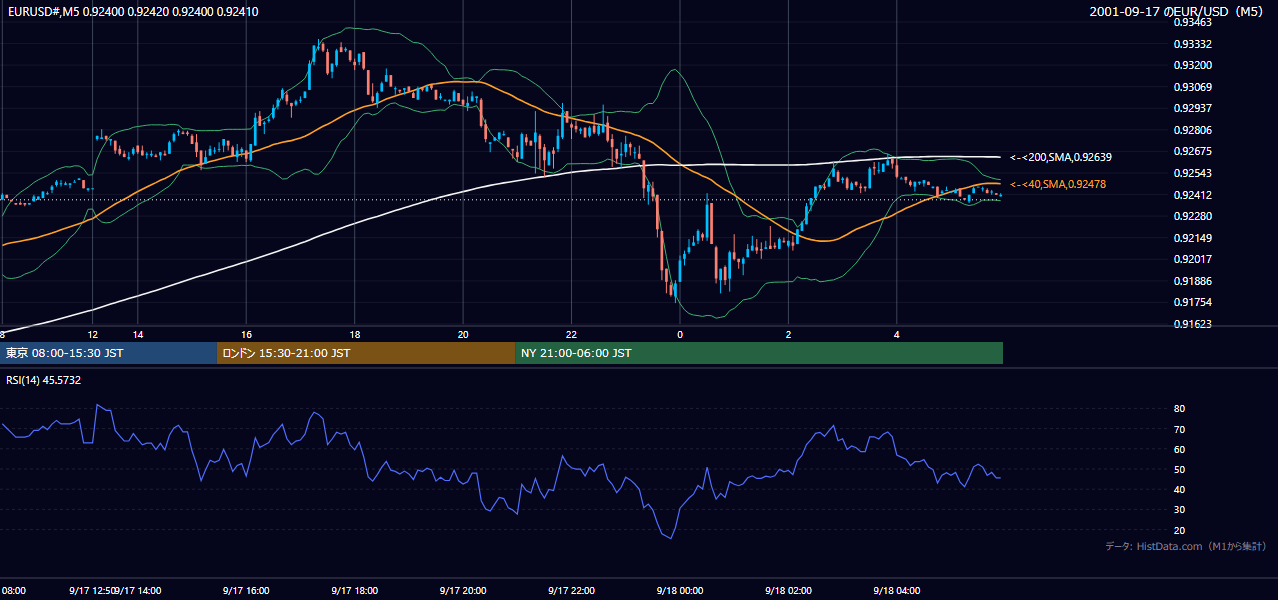Select the 東京 08:00-15:30 JST session bar
This screenshot has height=600, width=1278.
[108, 353]
